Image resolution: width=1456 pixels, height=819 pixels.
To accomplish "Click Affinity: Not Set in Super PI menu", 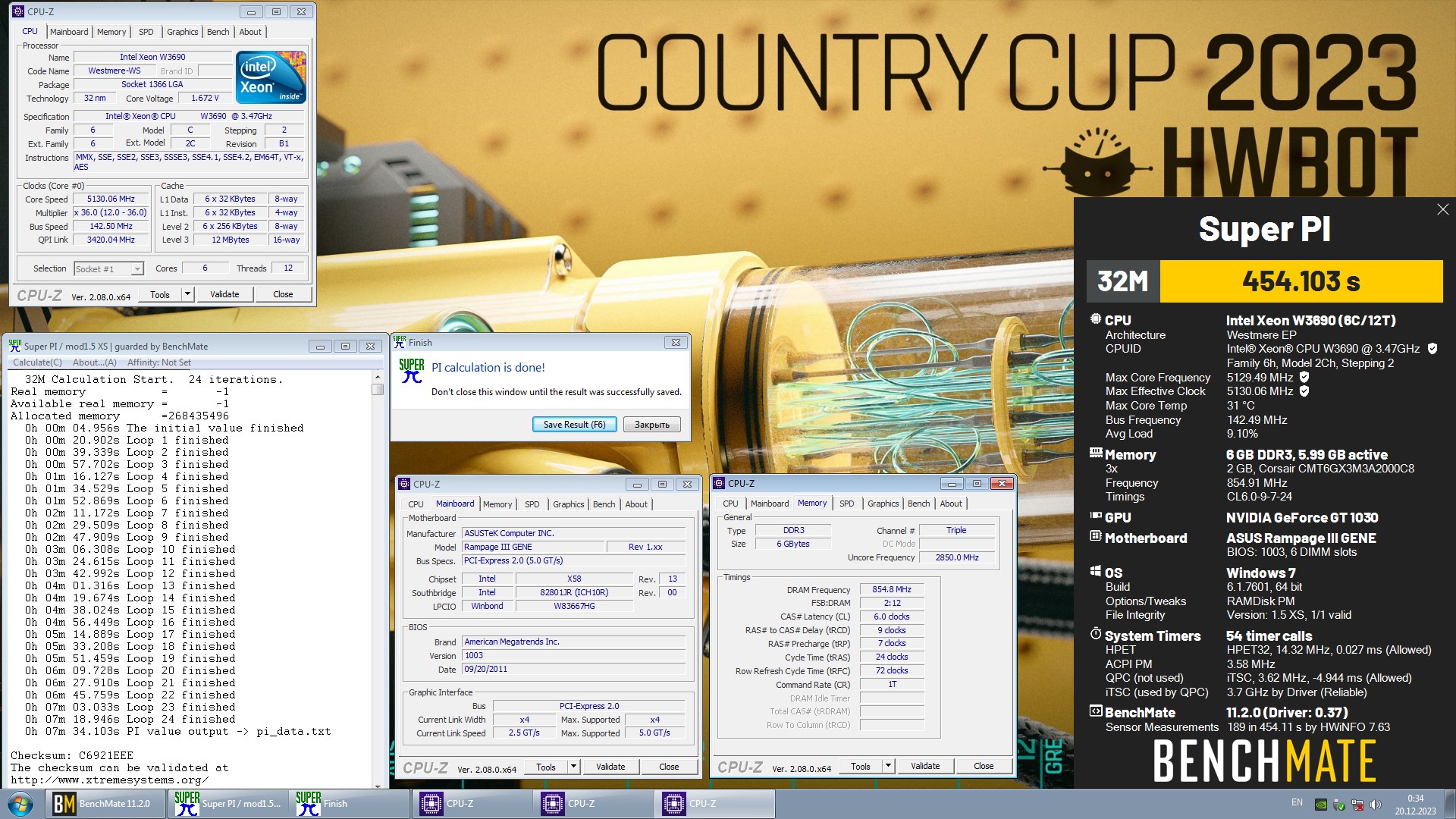I will click(159, 362).
